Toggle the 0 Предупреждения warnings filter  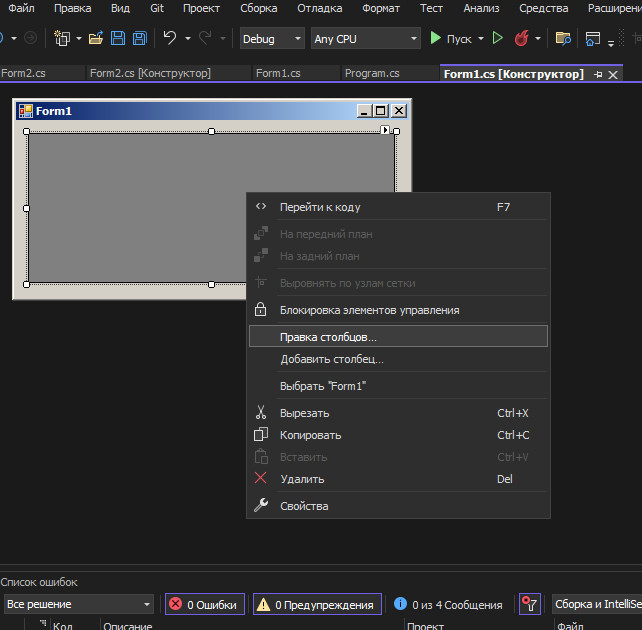coord(317,604)
